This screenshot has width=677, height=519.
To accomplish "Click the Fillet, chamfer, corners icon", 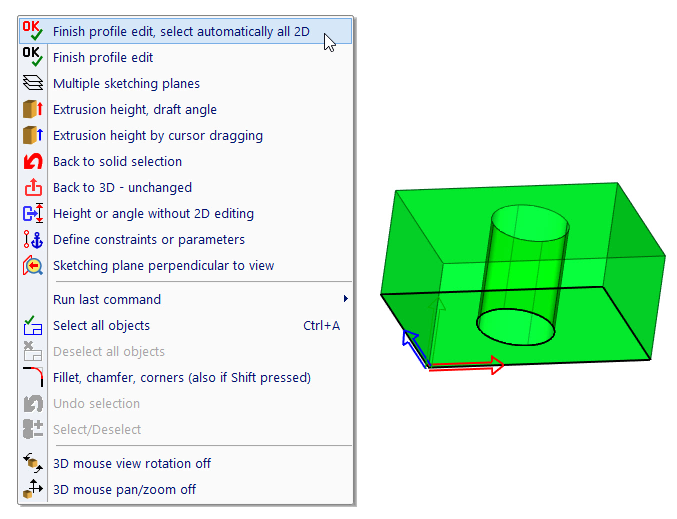I will 33,378.
